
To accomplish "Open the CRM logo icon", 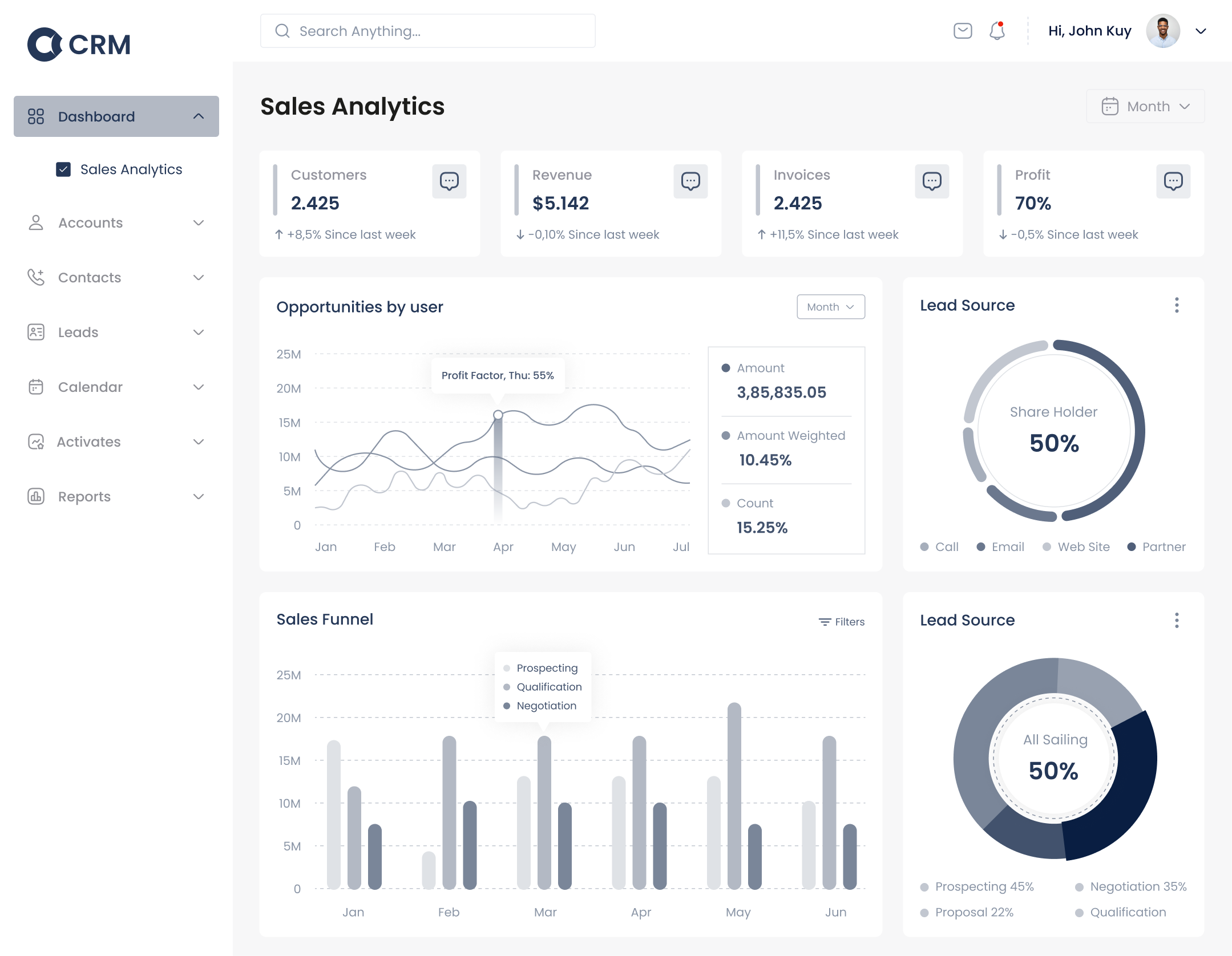I will [x=45, y=43].
